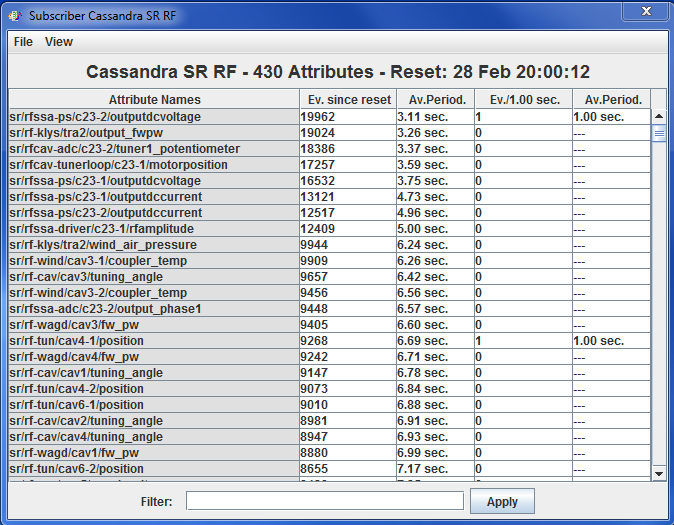Click the event count 19962
The height and width of the screenshot is (525, 674).
(x=348, y=117)
